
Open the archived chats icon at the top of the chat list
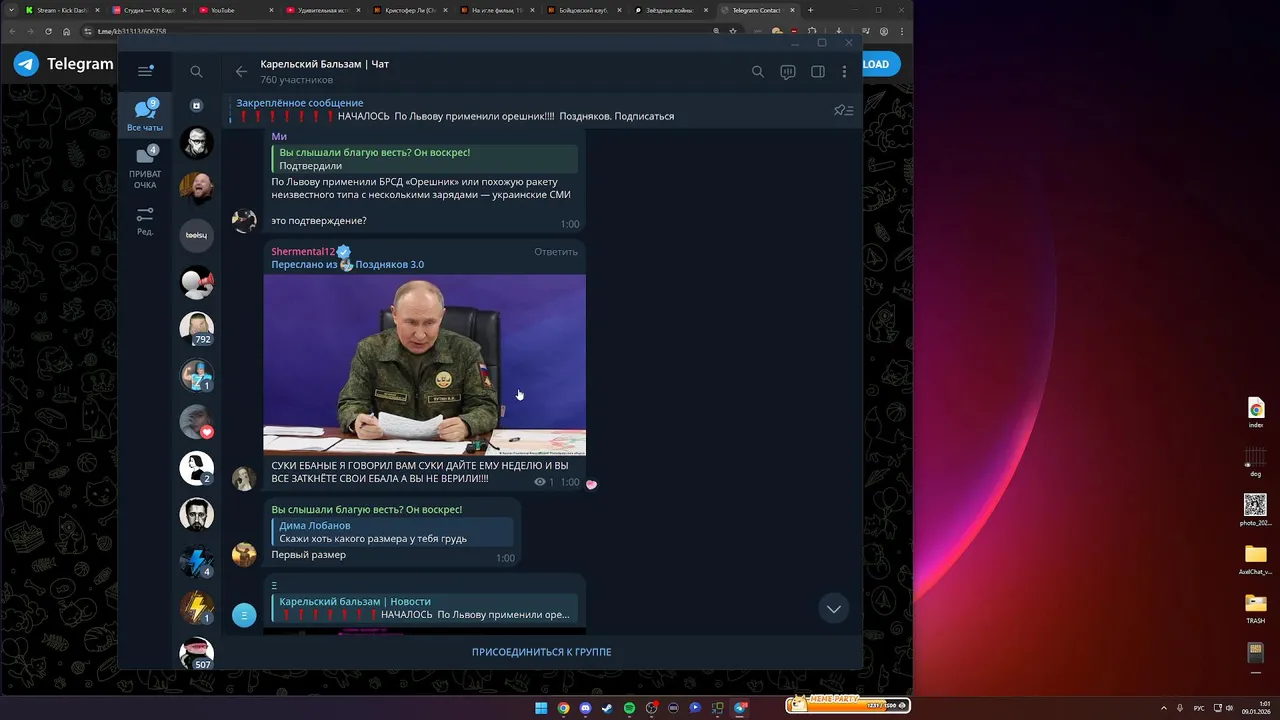click(x=196, y=105)
